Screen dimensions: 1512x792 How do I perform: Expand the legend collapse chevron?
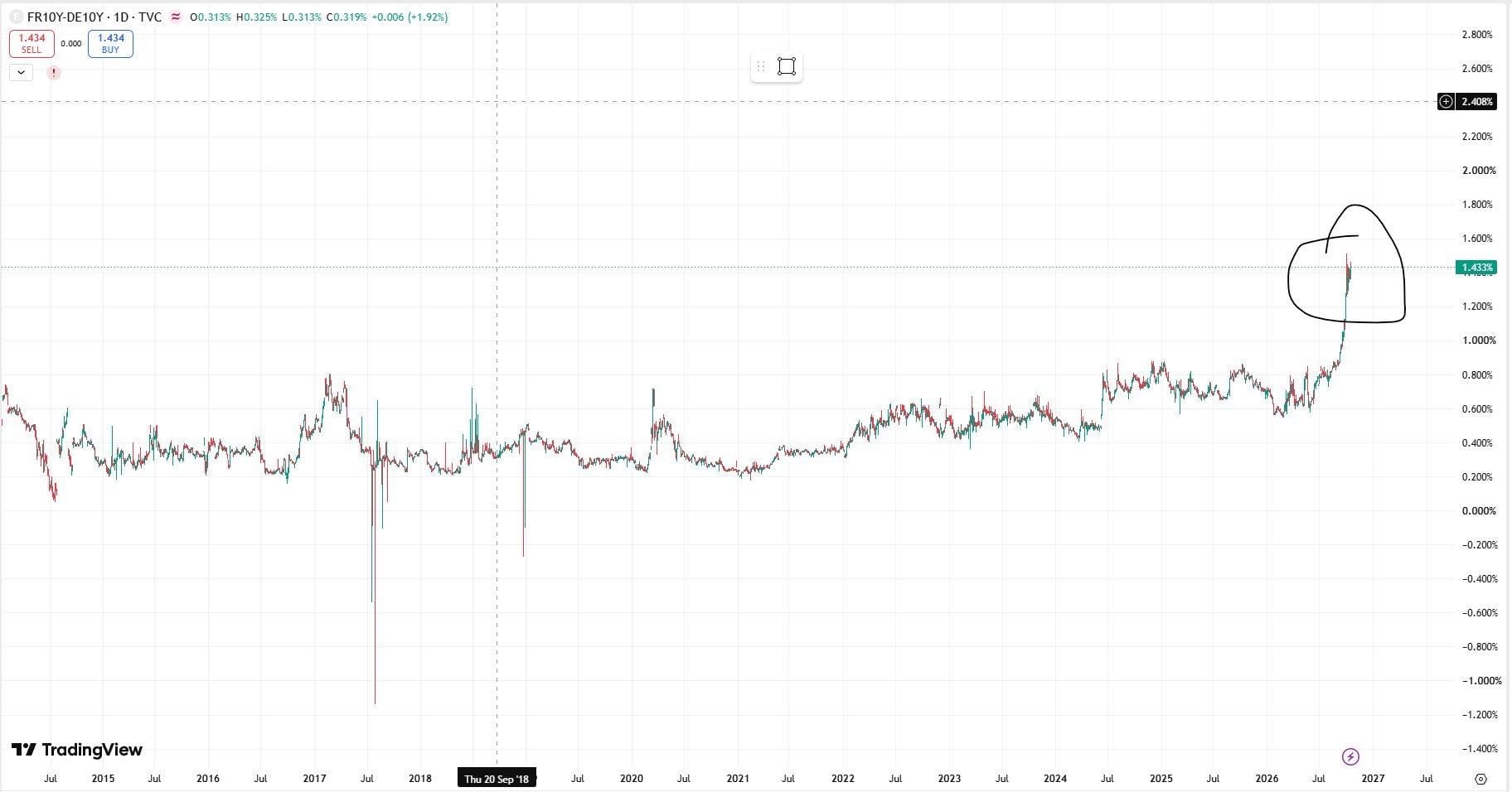21,73
